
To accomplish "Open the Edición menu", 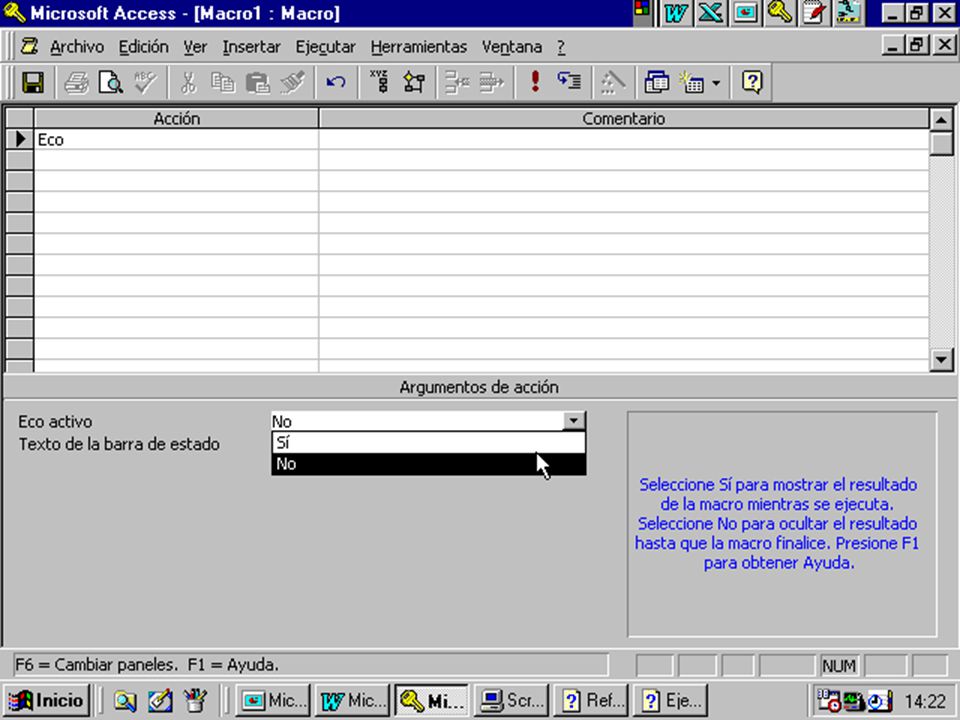I will 143,47.
